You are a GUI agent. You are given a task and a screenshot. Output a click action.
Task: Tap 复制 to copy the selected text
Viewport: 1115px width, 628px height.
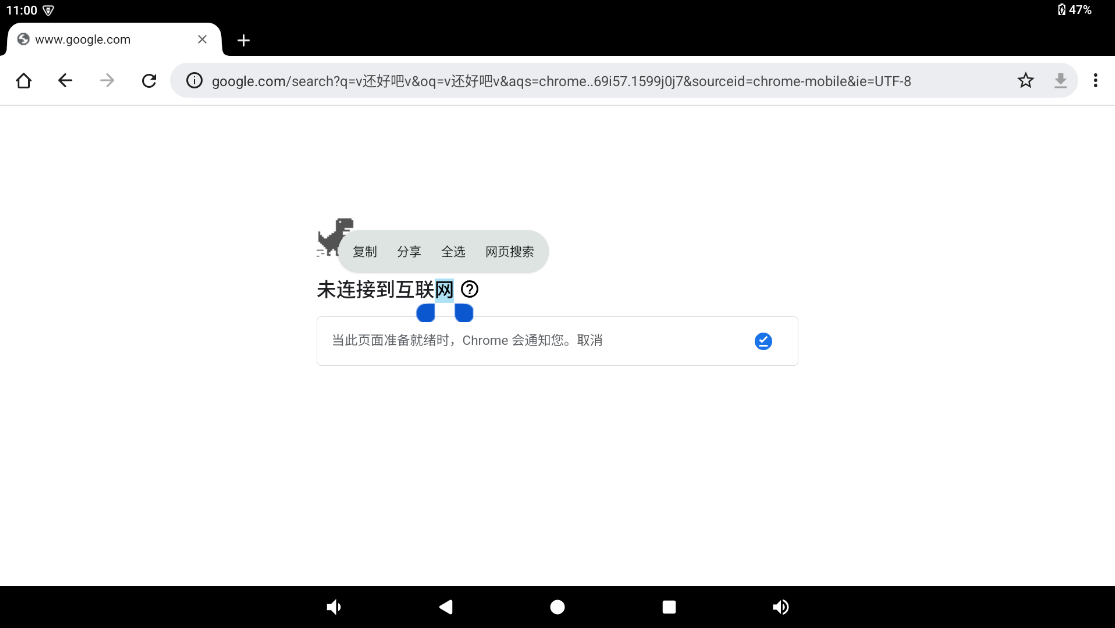364,251
